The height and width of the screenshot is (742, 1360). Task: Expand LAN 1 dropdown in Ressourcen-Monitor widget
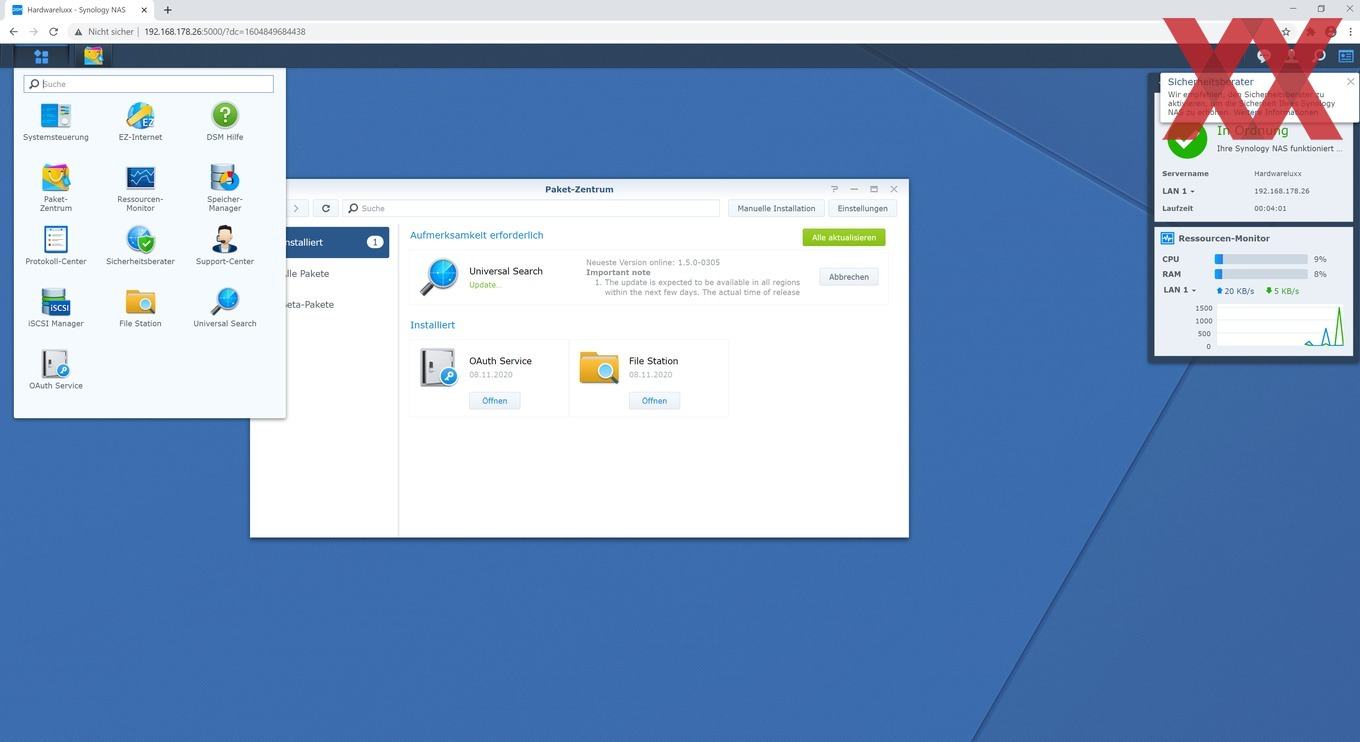[1180, 290]
